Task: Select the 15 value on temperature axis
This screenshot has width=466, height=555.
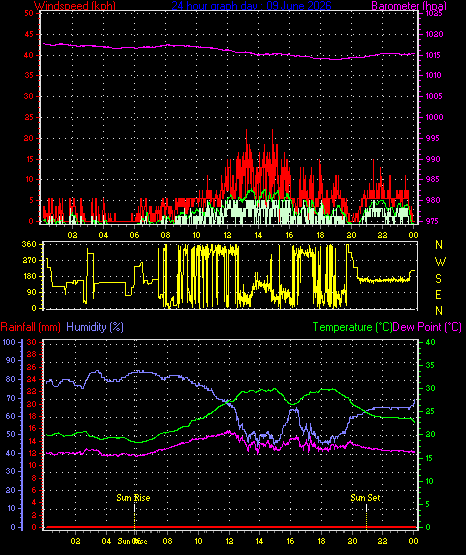Action: coord(429,458)
